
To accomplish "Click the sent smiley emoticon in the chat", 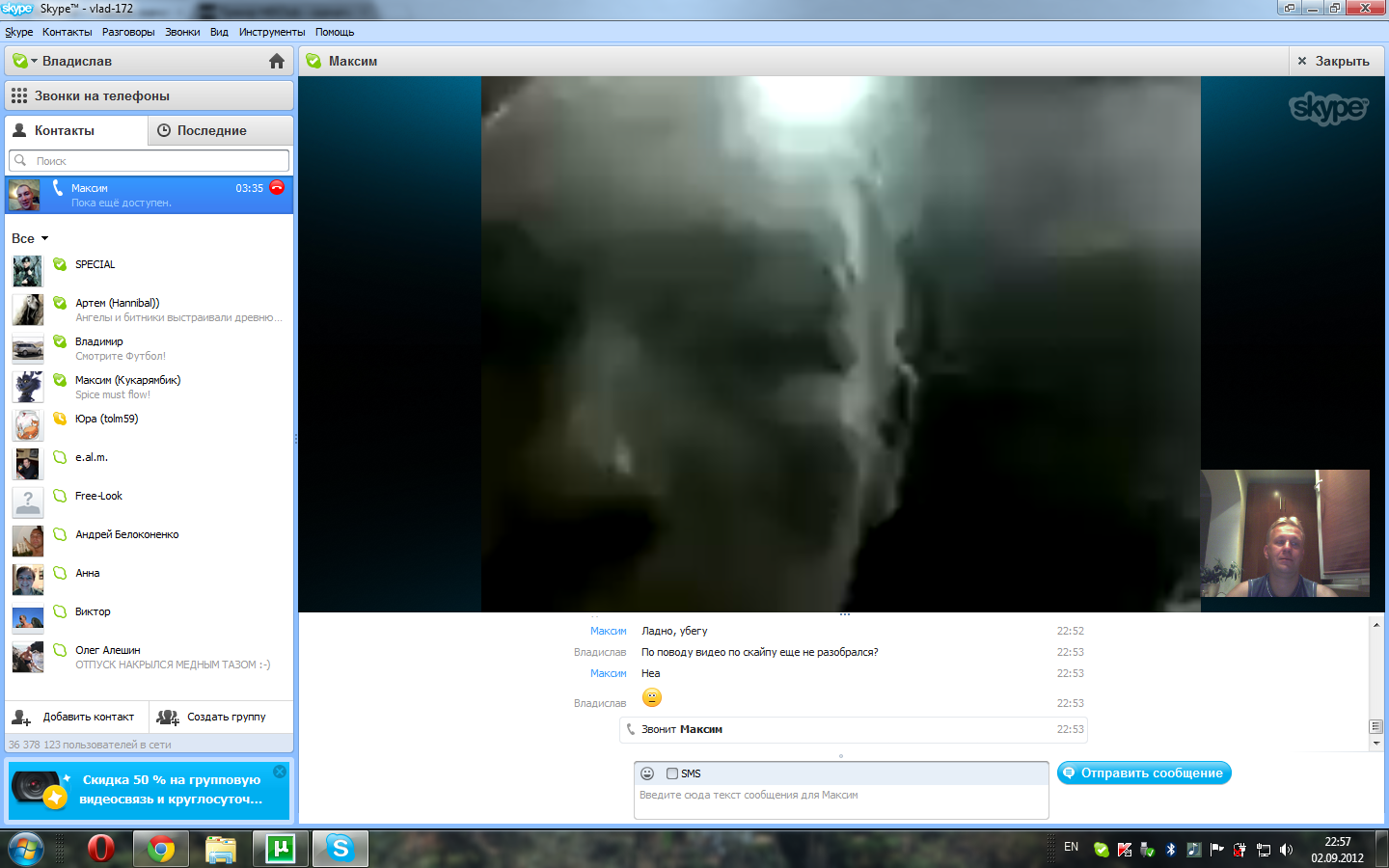I will 652,697.
